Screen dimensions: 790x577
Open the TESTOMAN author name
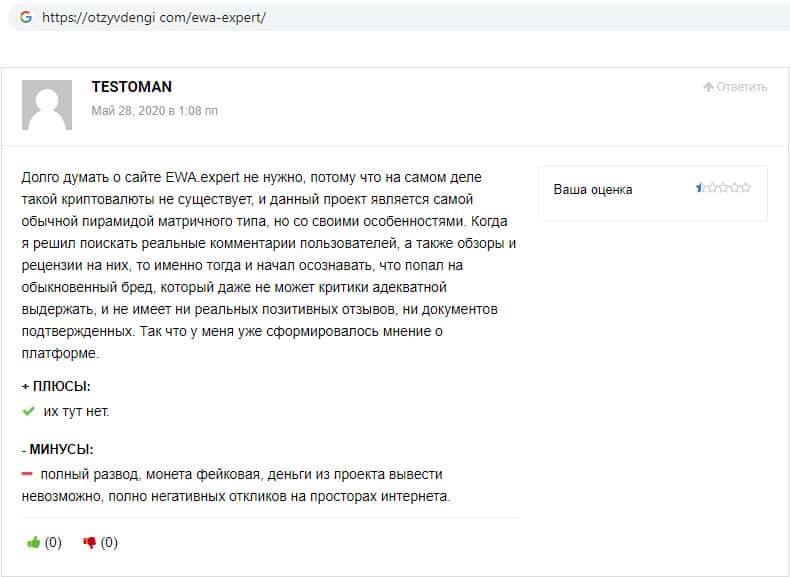(x=131, y=87)
